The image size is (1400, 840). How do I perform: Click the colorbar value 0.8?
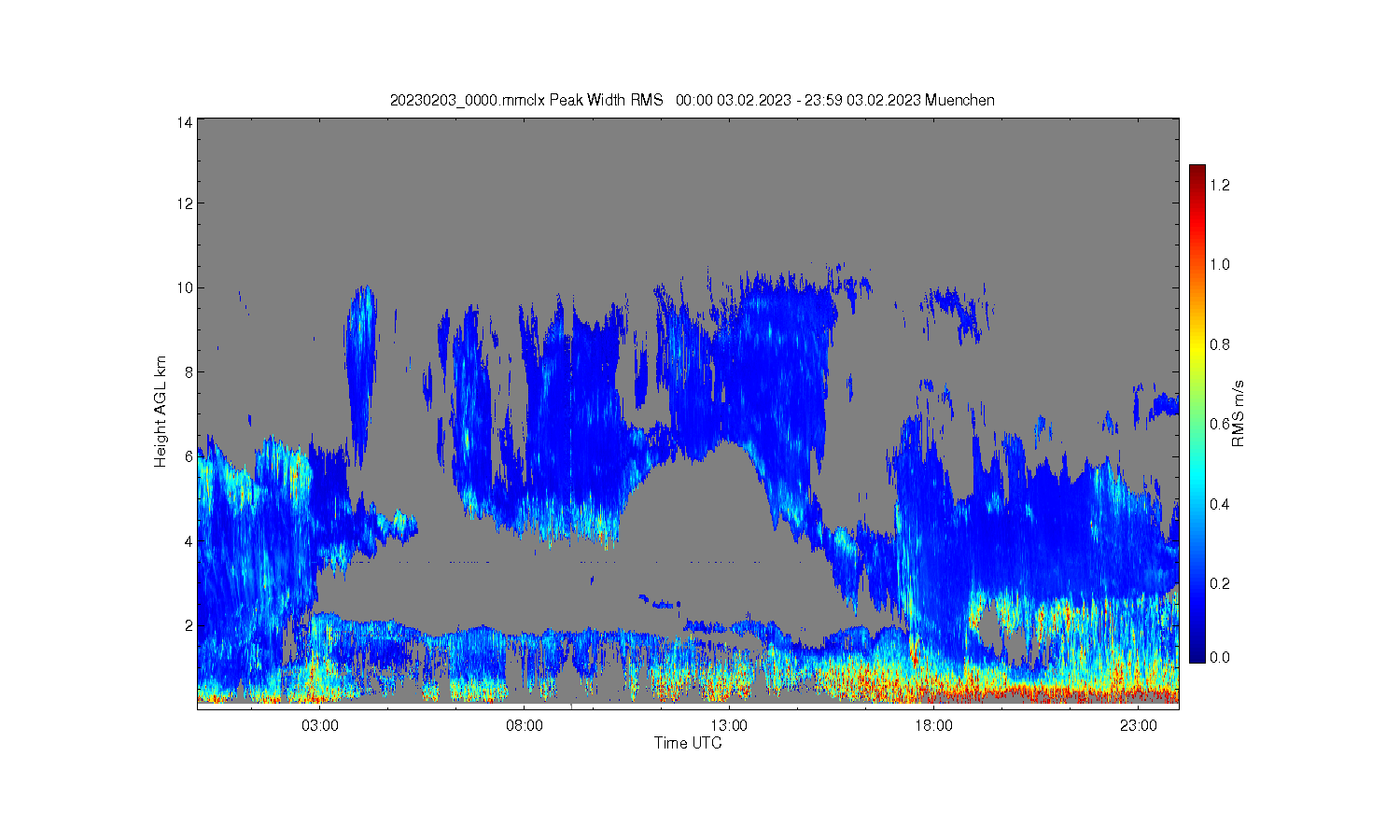pos(1220,344)
